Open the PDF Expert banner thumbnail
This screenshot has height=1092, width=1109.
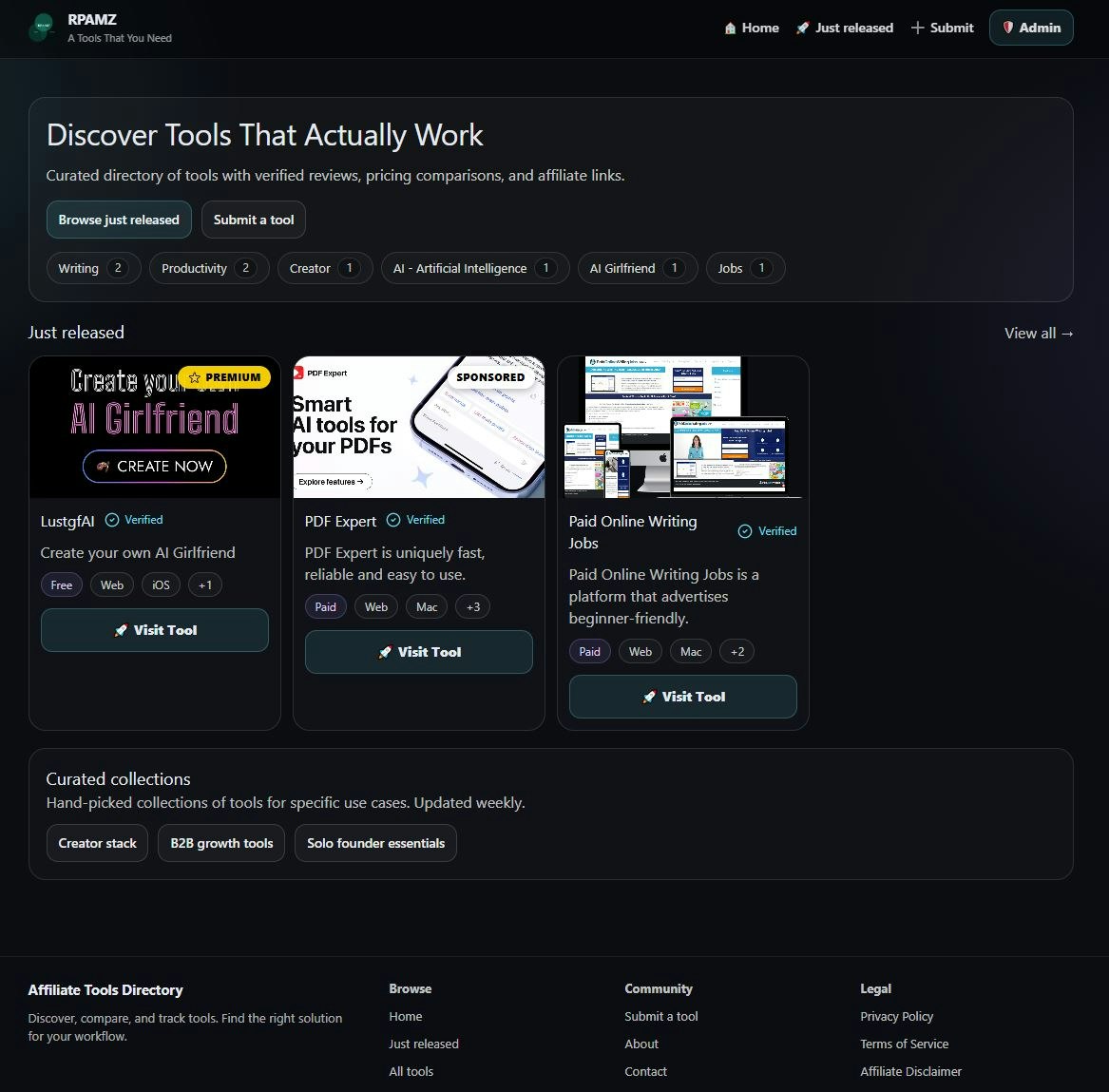[x=419, y=427]
